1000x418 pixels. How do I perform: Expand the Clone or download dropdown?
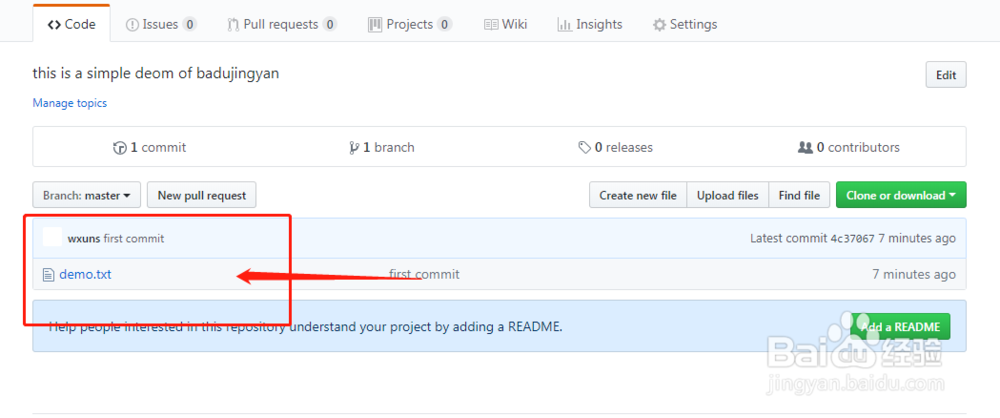(x=901, y=195)
